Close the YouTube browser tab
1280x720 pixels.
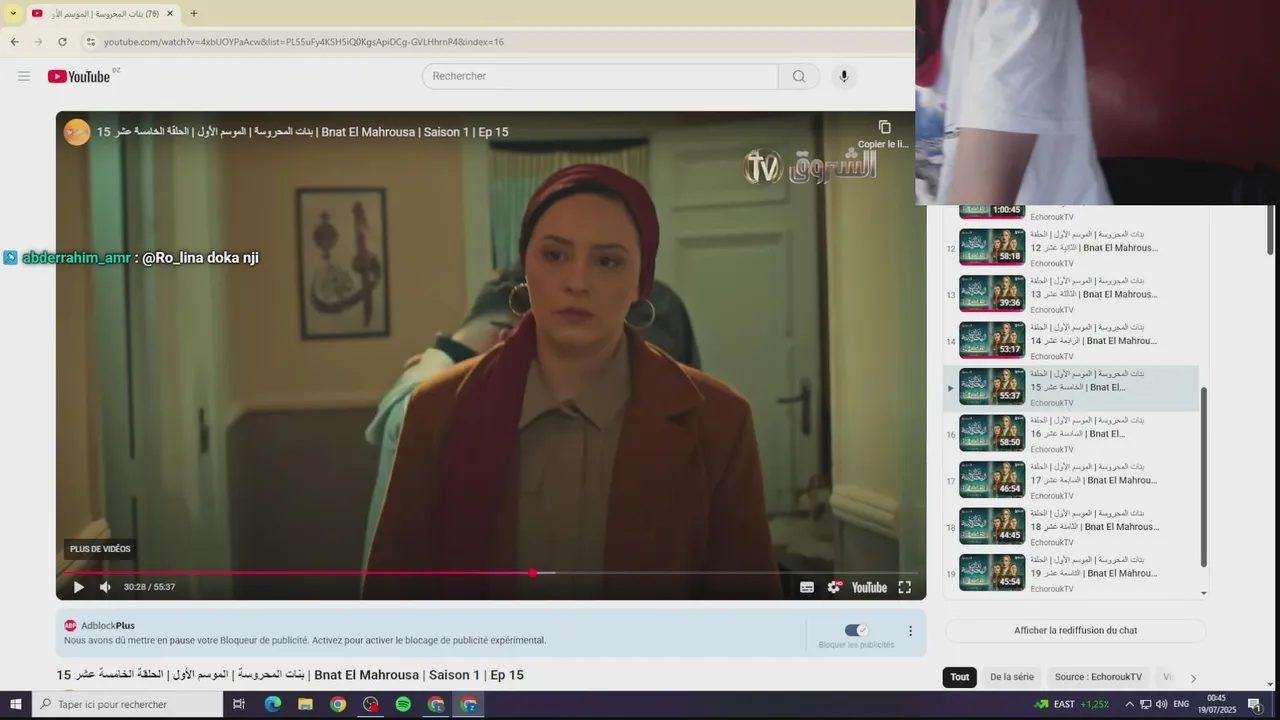point(170,13)
